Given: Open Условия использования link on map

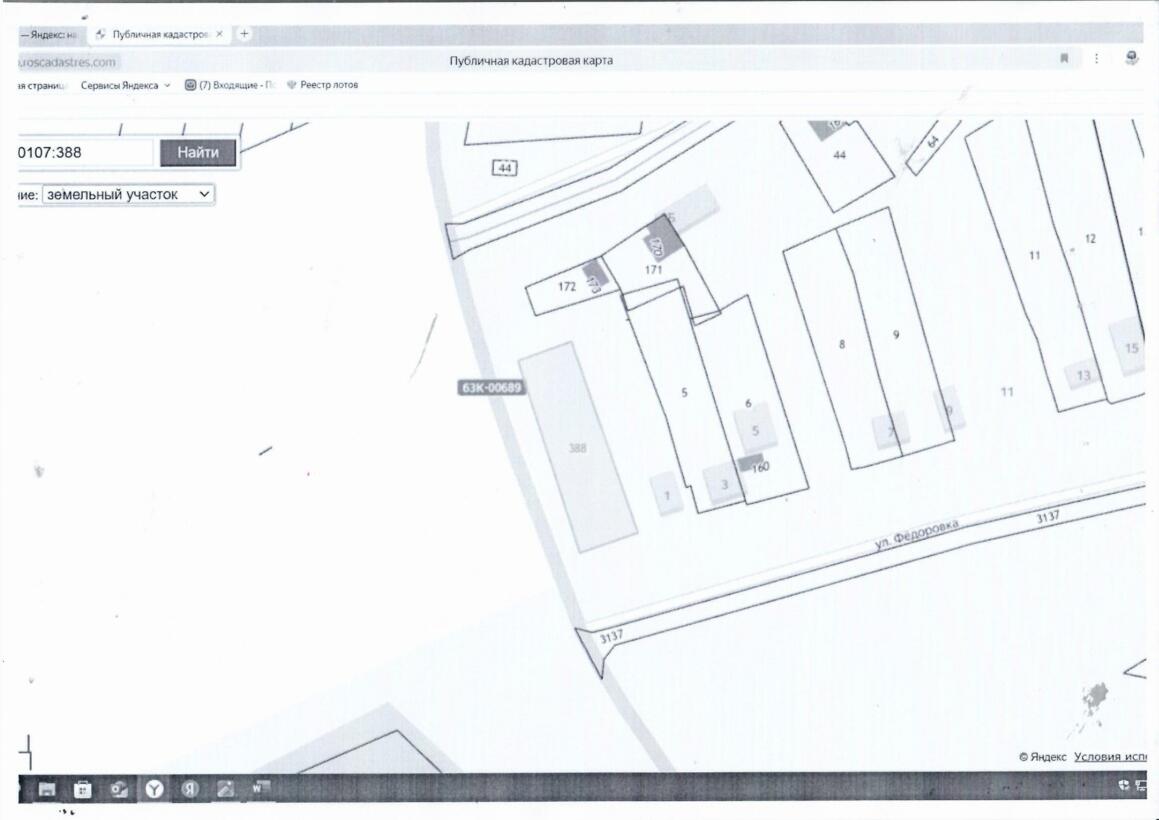Looking at the screenshot, I should (1109, 757).
